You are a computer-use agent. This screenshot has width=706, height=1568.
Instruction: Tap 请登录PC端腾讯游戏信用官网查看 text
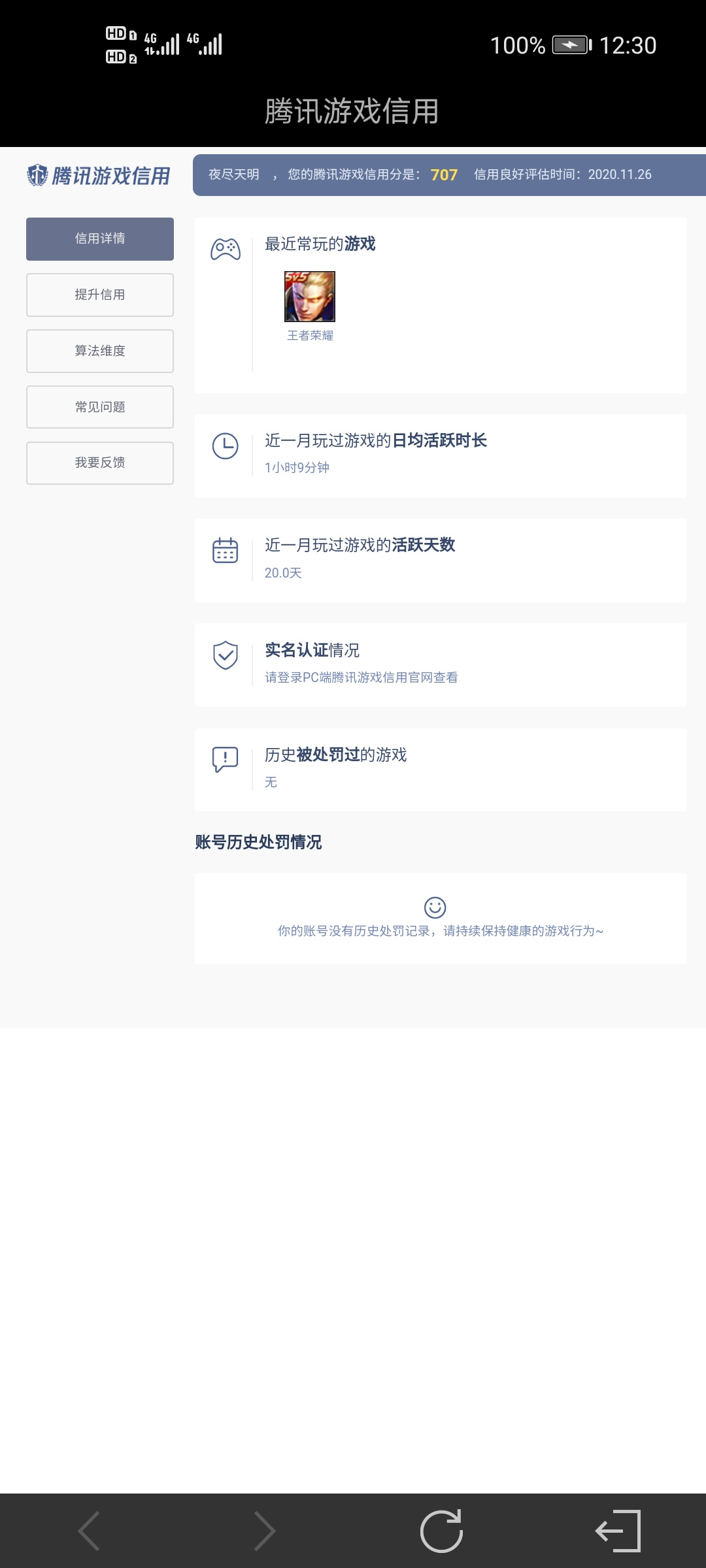coord(361,678)
